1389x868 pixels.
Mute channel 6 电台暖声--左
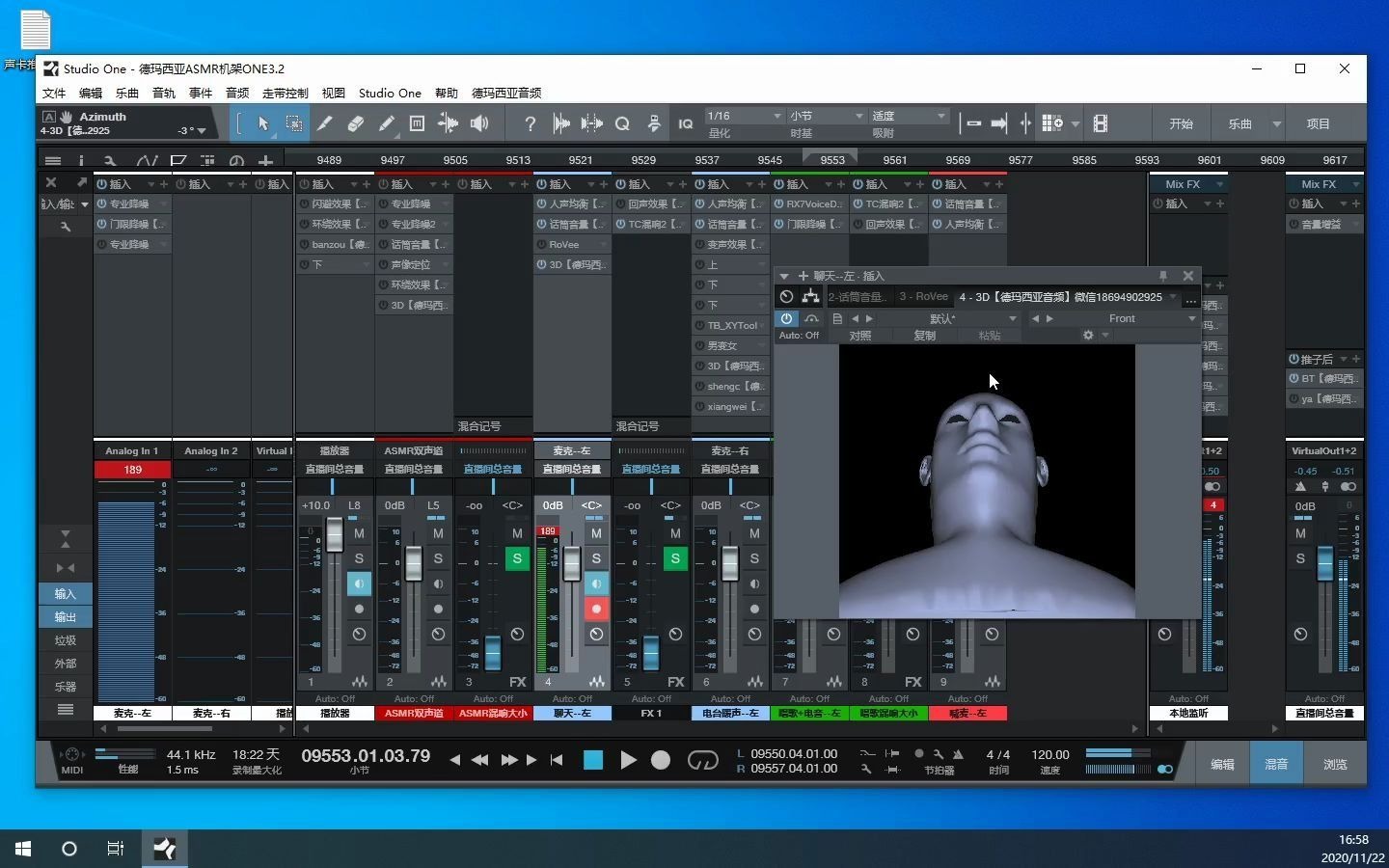[x=754, y=533]
